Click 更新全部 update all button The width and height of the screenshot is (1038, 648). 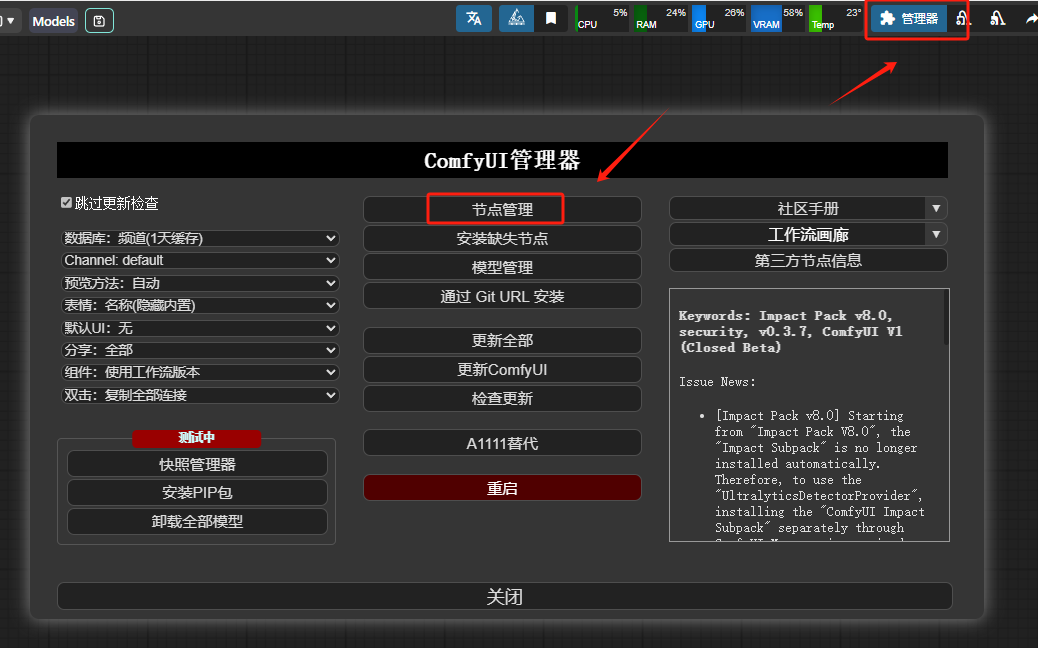(502, 341)
